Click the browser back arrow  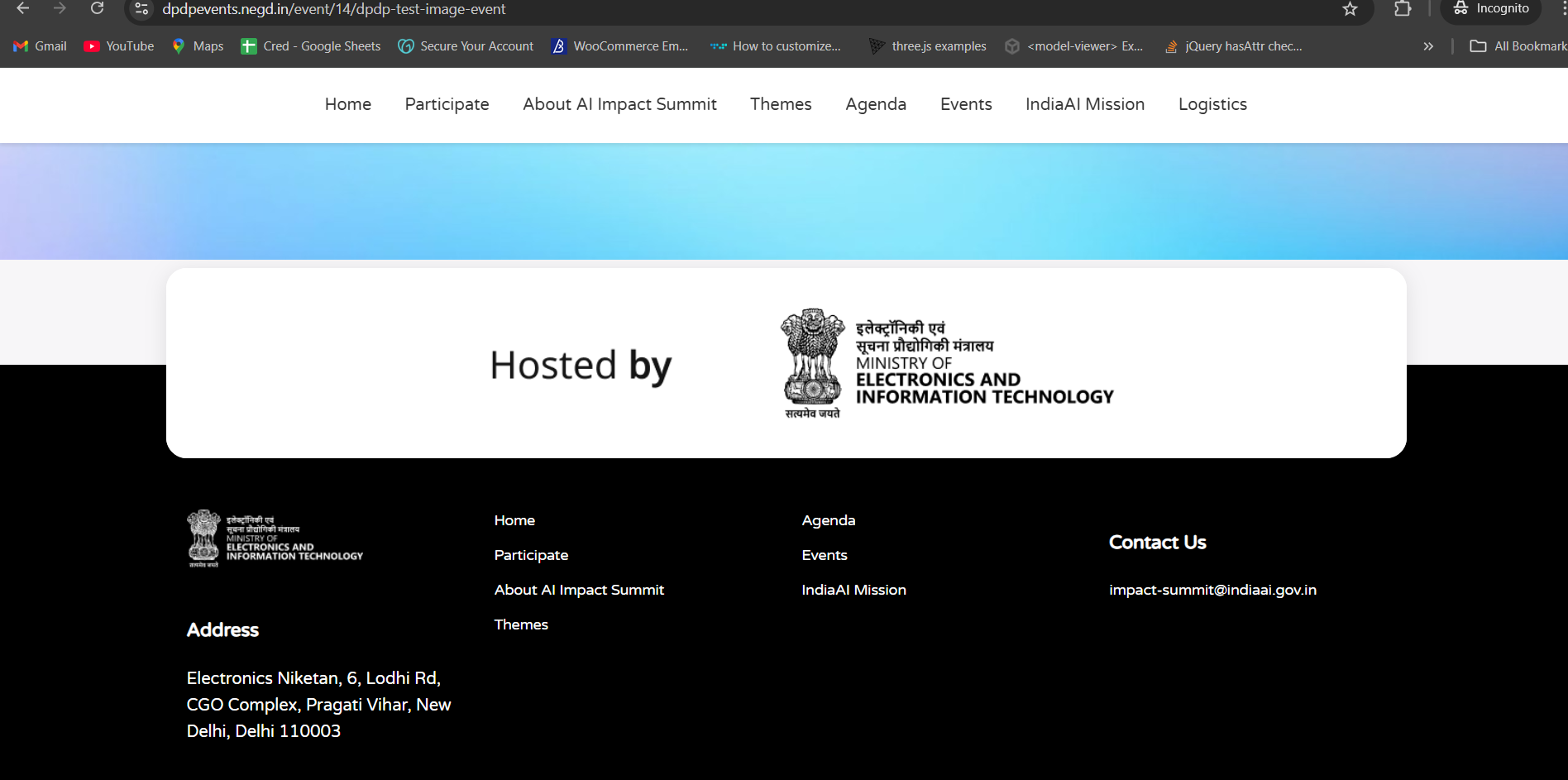23,8
